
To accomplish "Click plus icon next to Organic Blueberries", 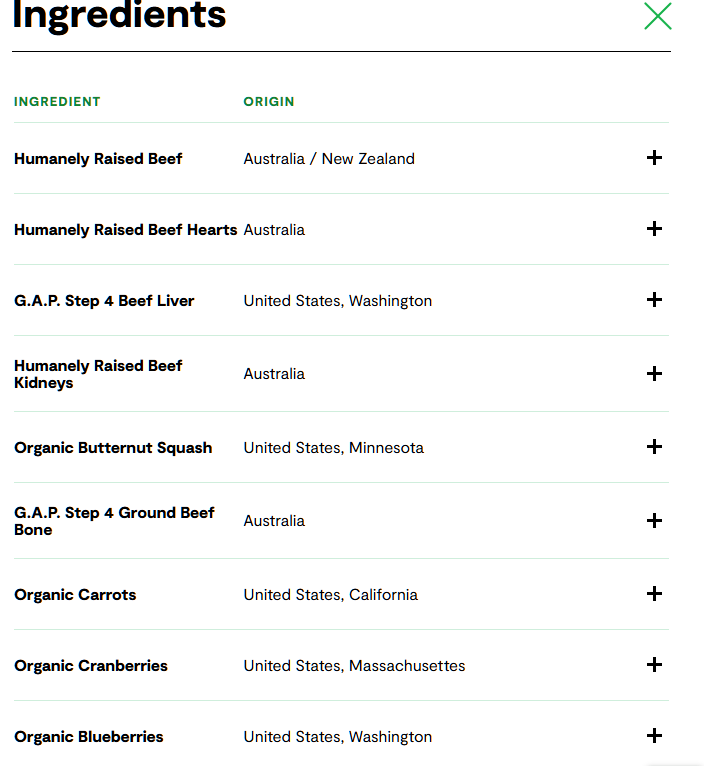I will pyautogui.click(x=654, y=736).
